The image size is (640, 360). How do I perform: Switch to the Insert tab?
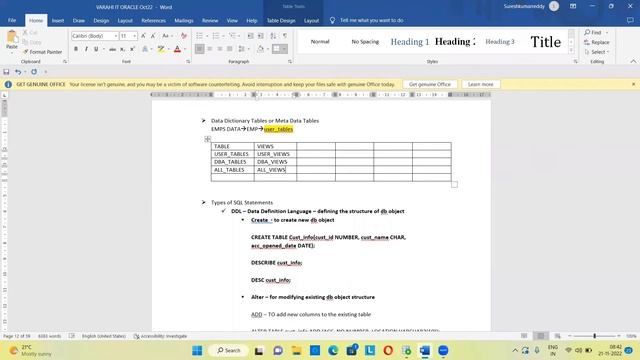[x=58, y=20]
